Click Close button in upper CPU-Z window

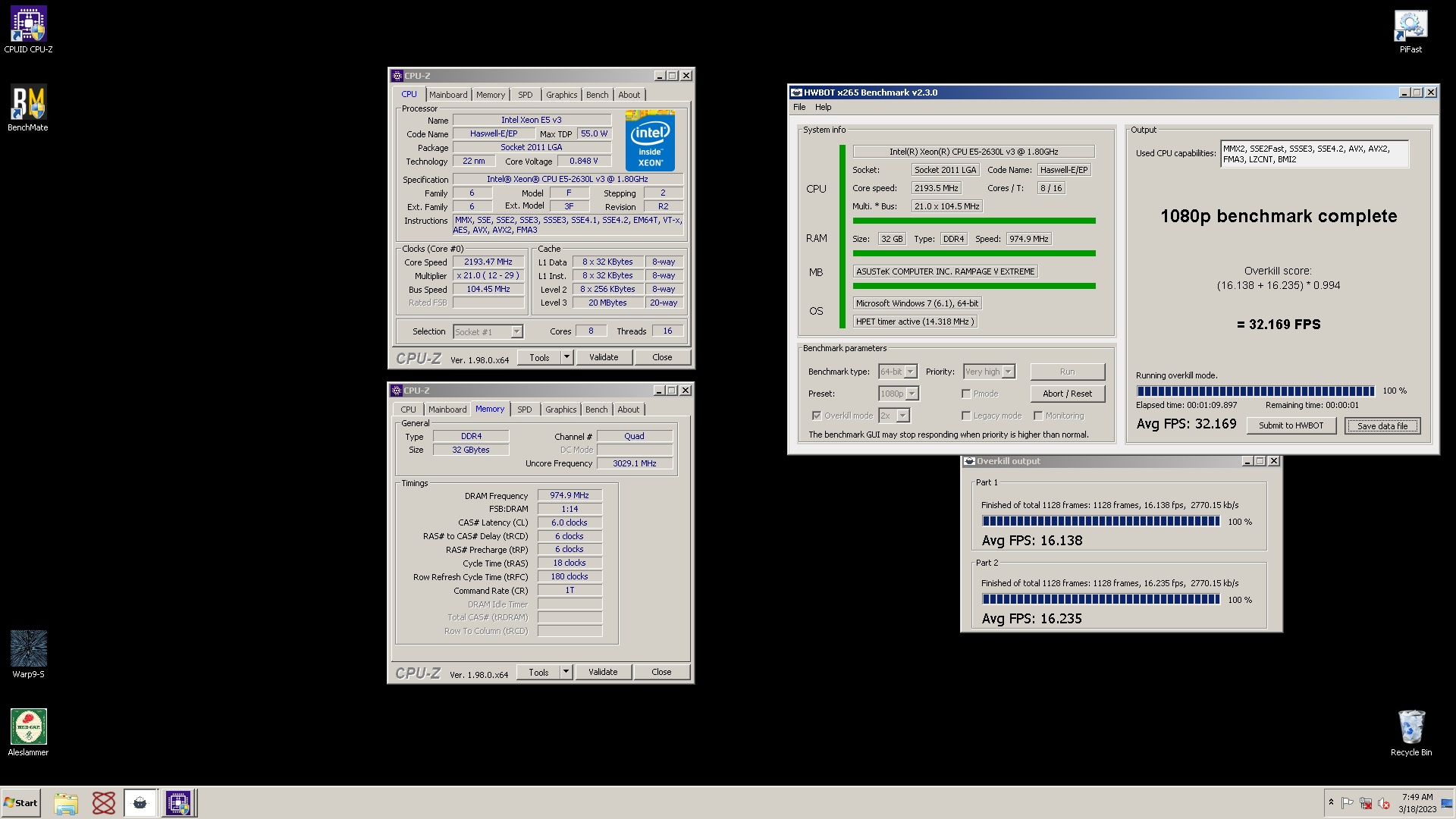(x=662, y=357)
